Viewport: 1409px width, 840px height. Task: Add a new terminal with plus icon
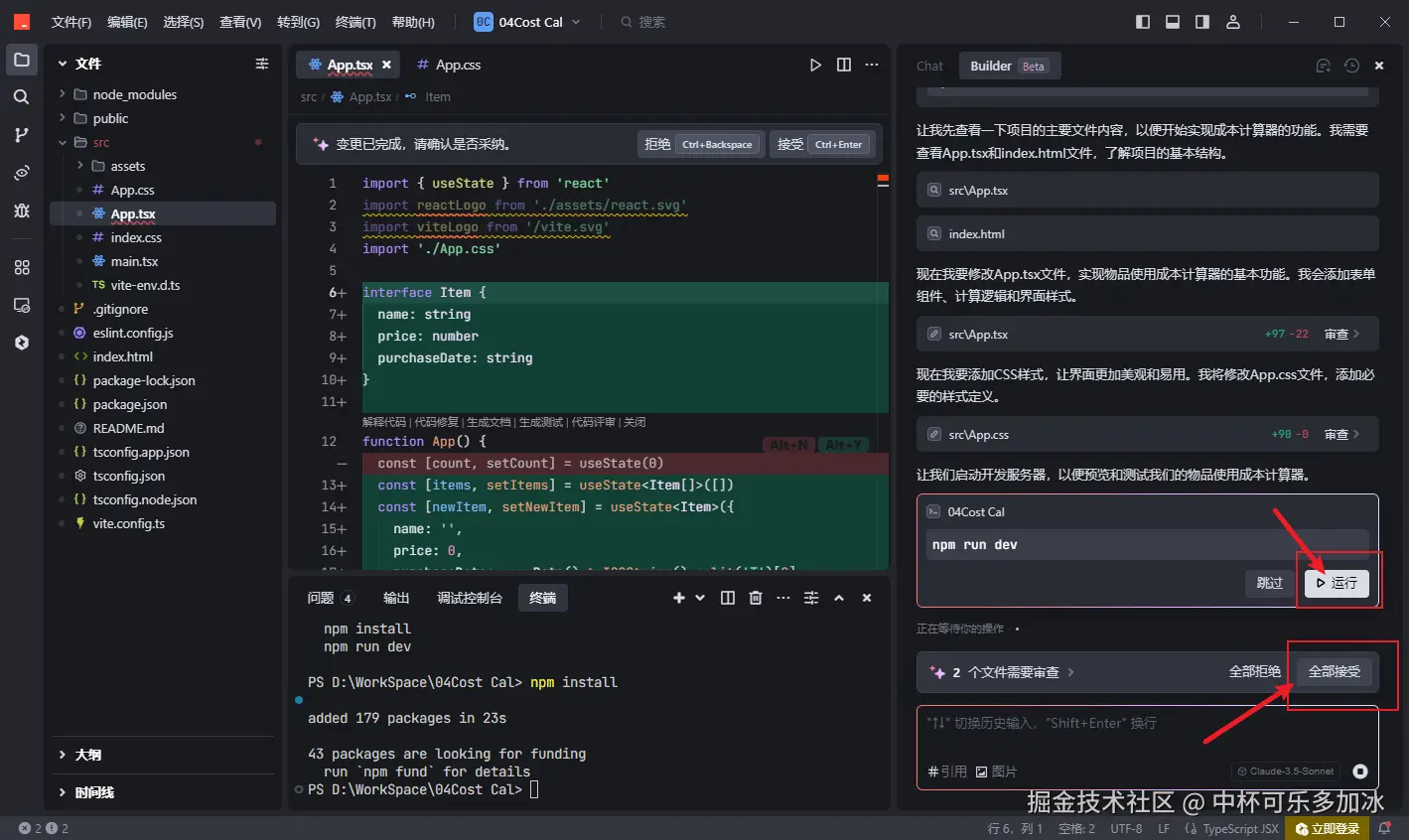tap(679, 598)
